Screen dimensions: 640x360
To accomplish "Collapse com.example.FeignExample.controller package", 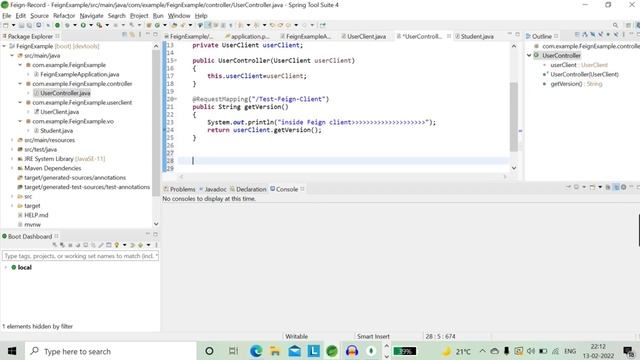I will coord(20,84).
